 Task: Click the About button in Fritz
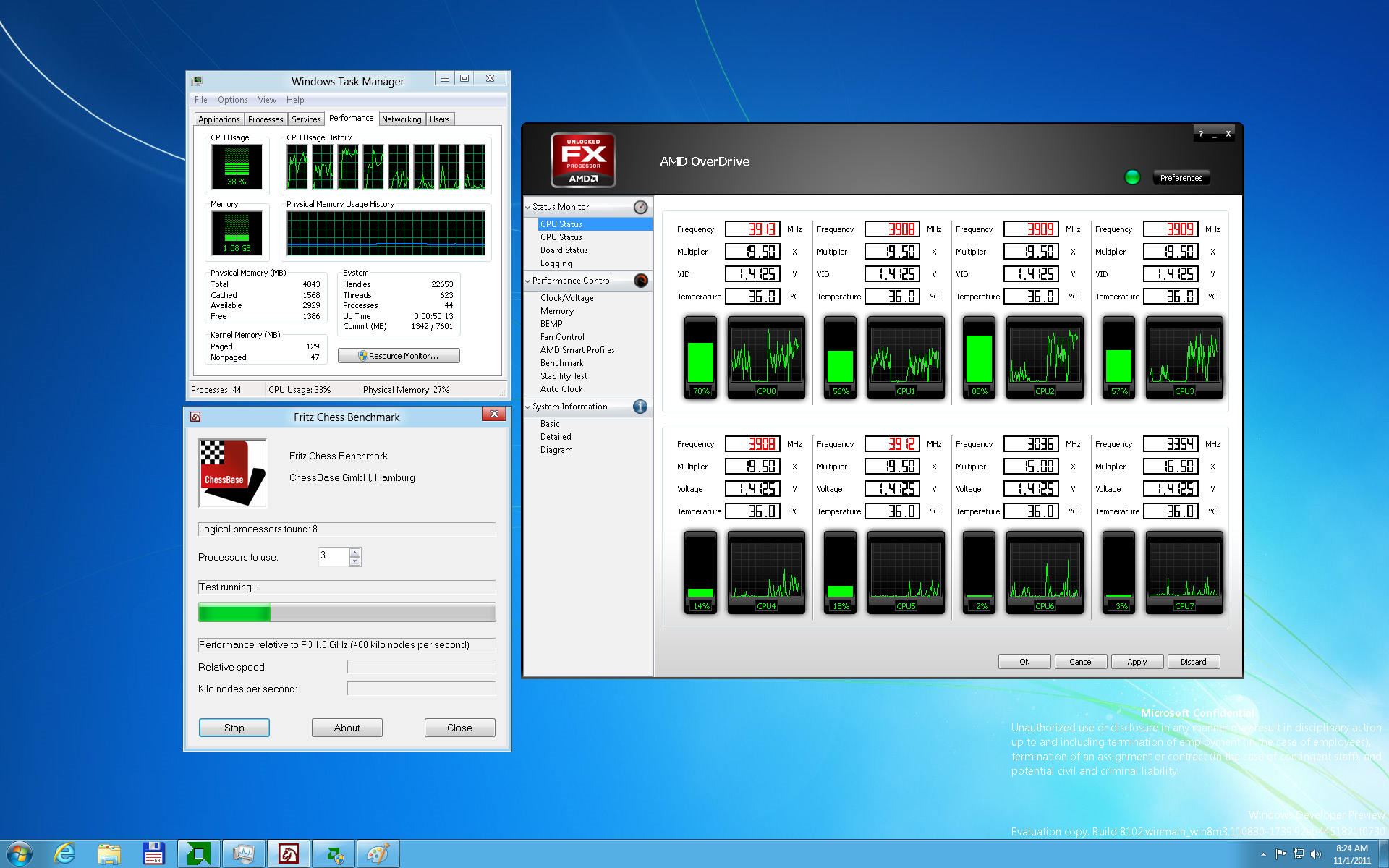pos(347,728)
